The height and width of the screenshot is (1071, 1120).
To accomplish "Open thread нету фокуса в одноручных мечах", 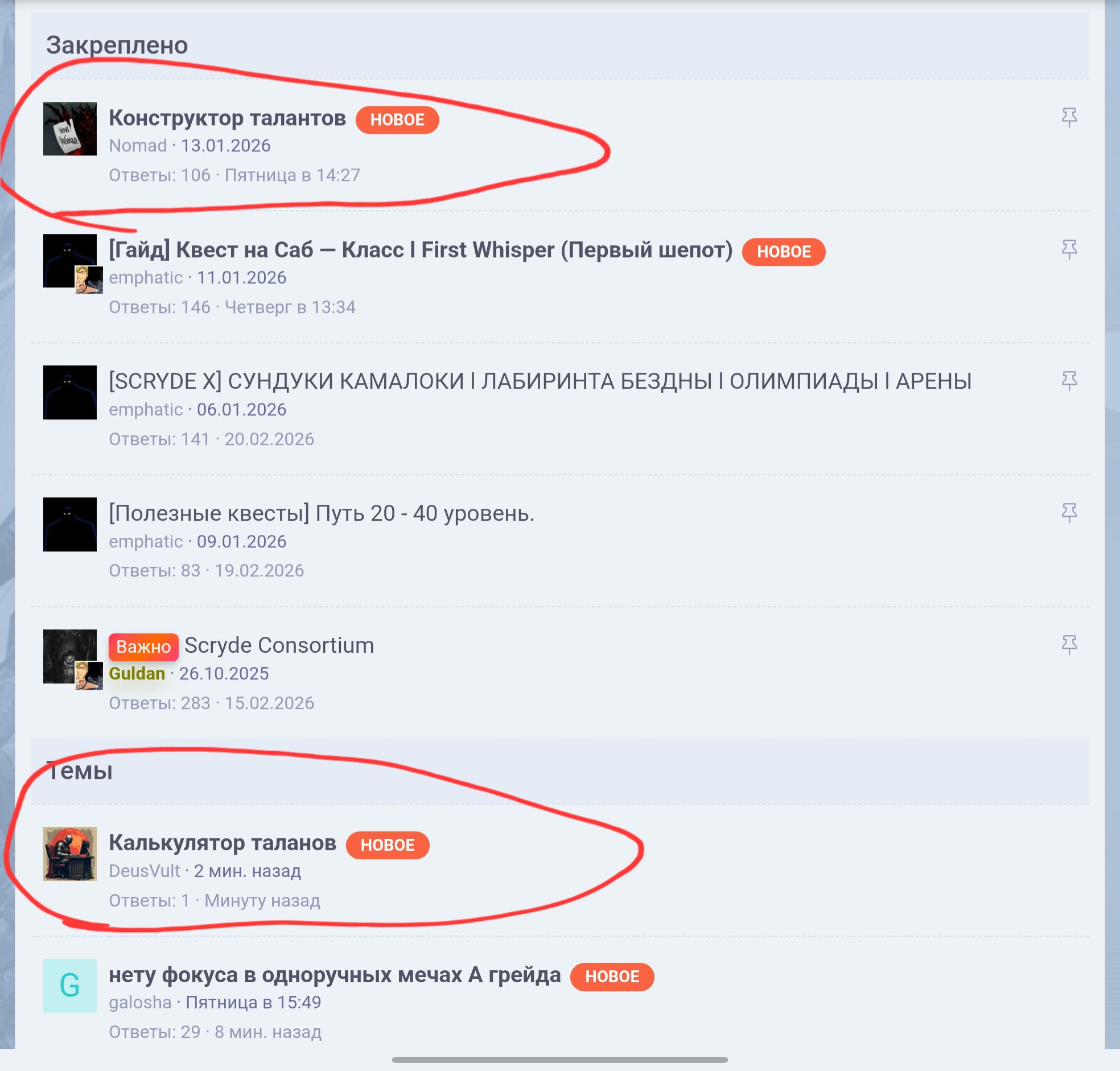I will pos(335,975).
